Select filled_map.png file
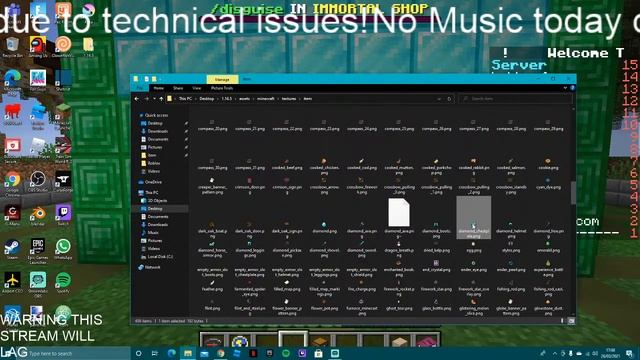Viewport: 640px width, 360px height. [287, 286]
